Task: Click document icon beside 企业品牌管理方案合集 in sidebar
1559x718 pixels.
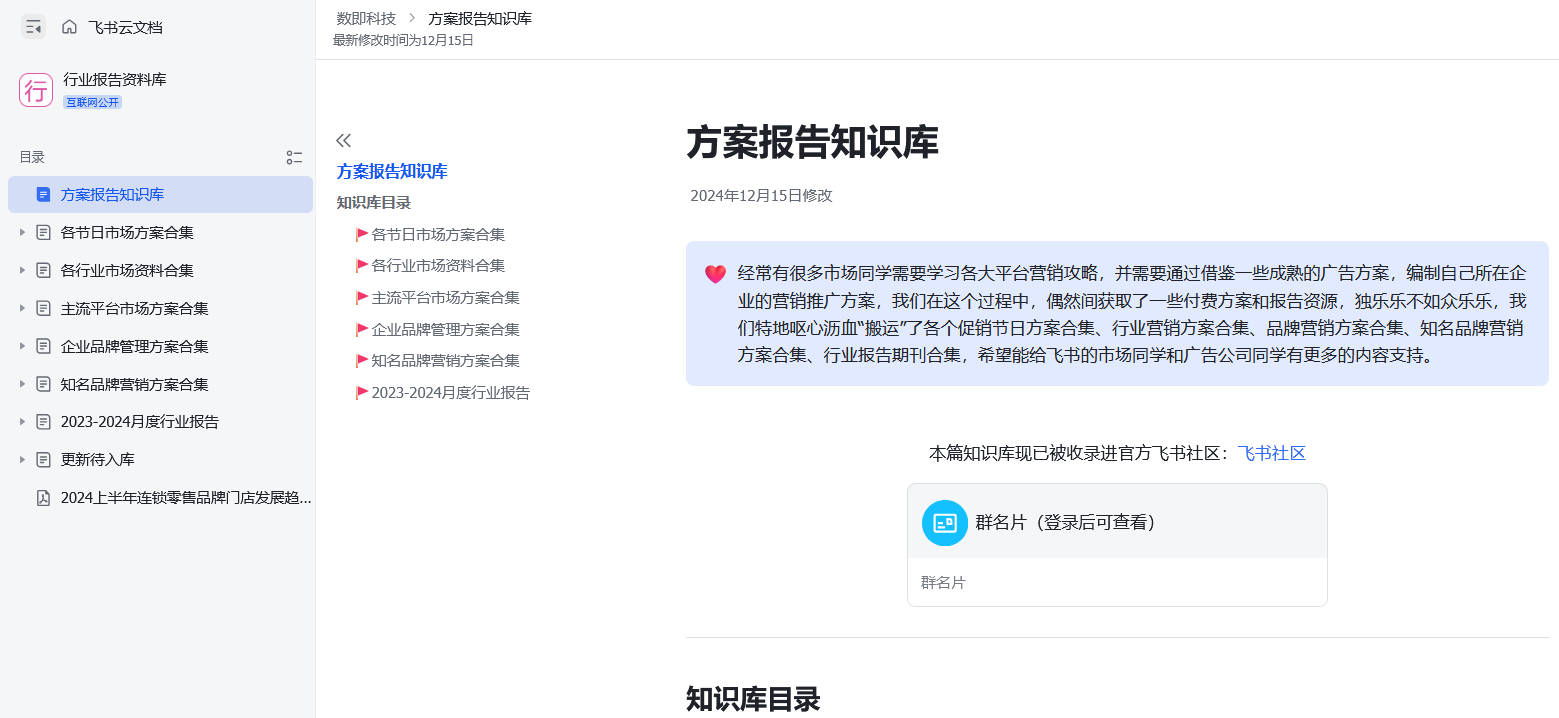Action: coord(43,346)
